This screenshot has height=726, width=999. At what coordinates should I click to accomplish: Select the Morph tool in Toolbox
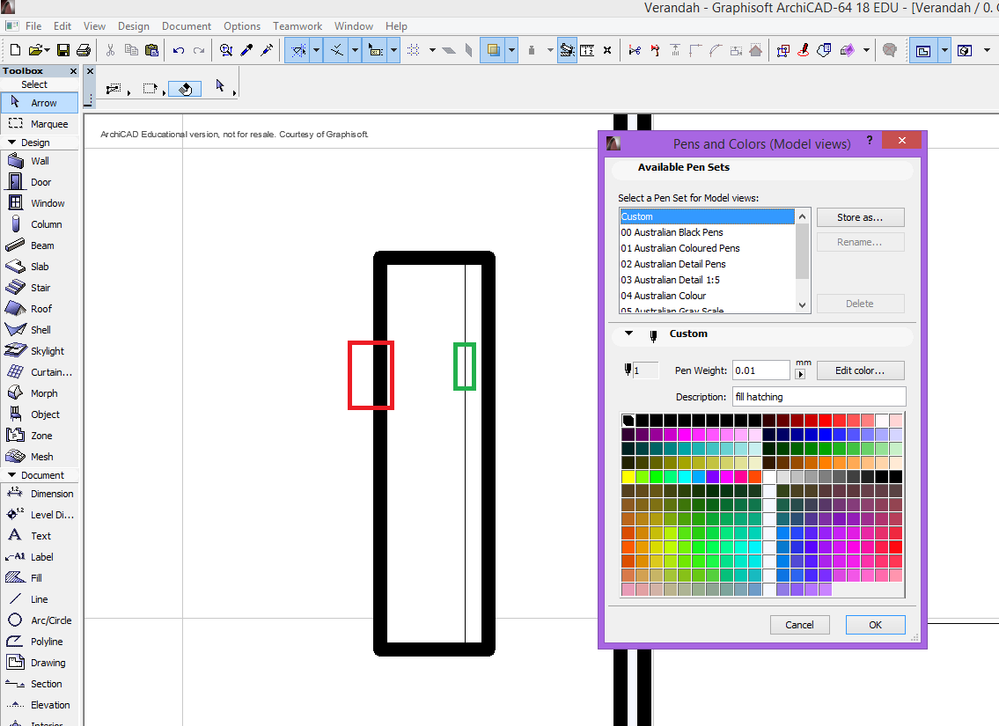(x=40, y=394)
